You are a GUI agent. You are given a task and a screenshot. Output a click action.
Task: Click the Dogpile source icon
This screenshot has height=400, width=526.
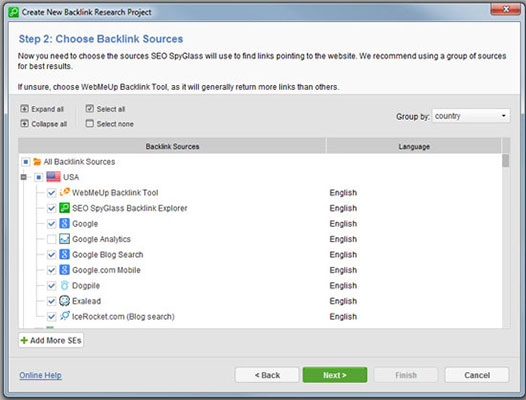coord(64,285)
